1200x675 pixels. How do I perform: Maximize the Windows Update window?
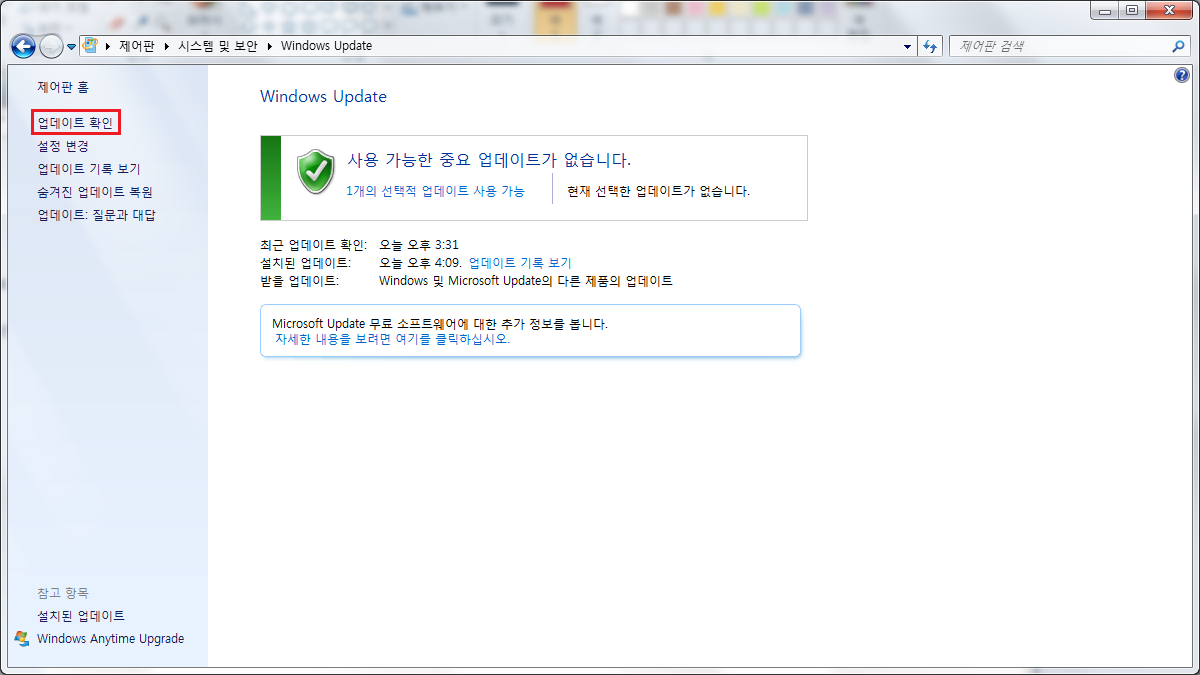[x=1131, y=10]
